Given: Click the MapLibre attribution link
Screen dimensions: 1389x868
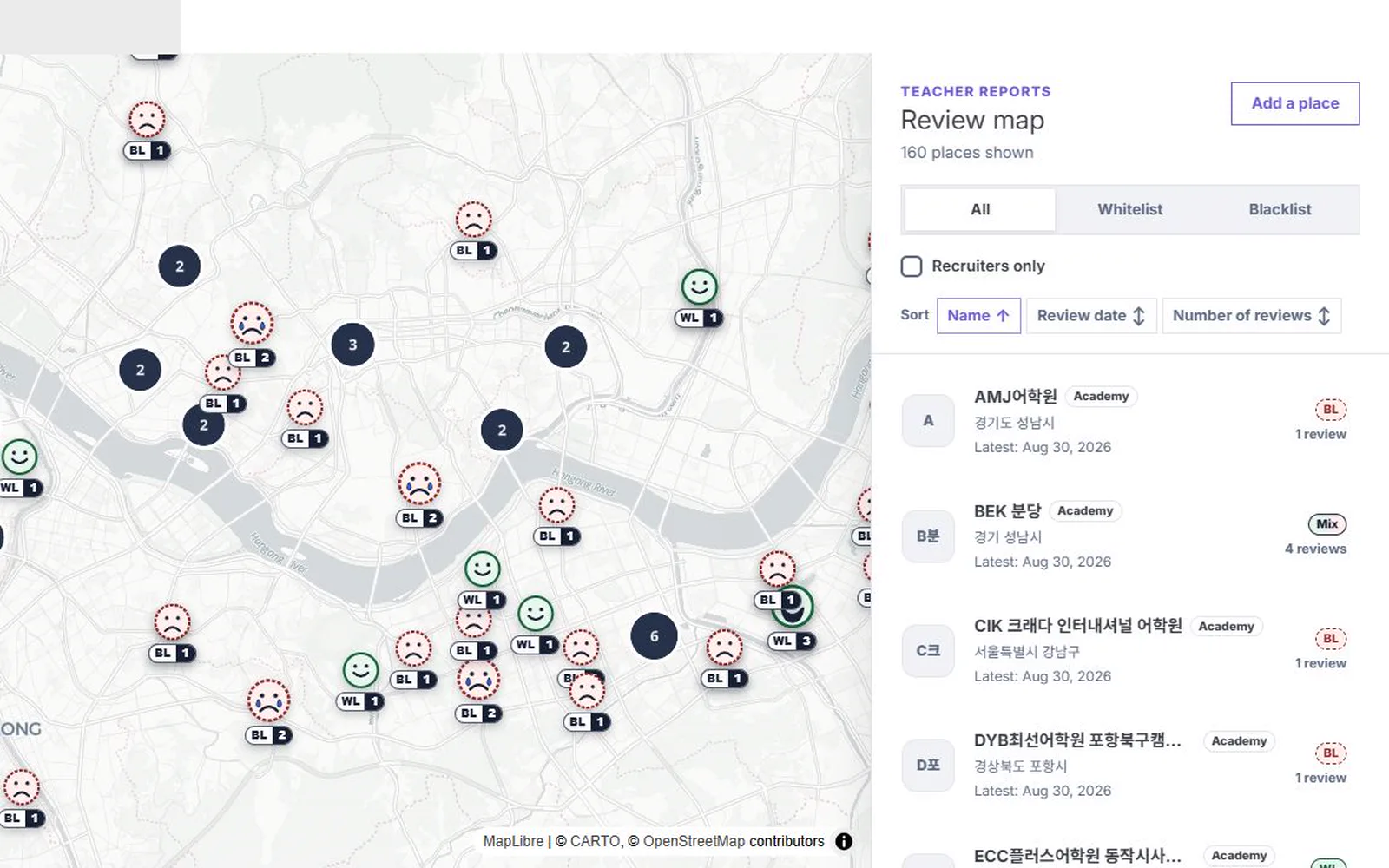Looking at the screenshot, I should (x=513, y=841).
